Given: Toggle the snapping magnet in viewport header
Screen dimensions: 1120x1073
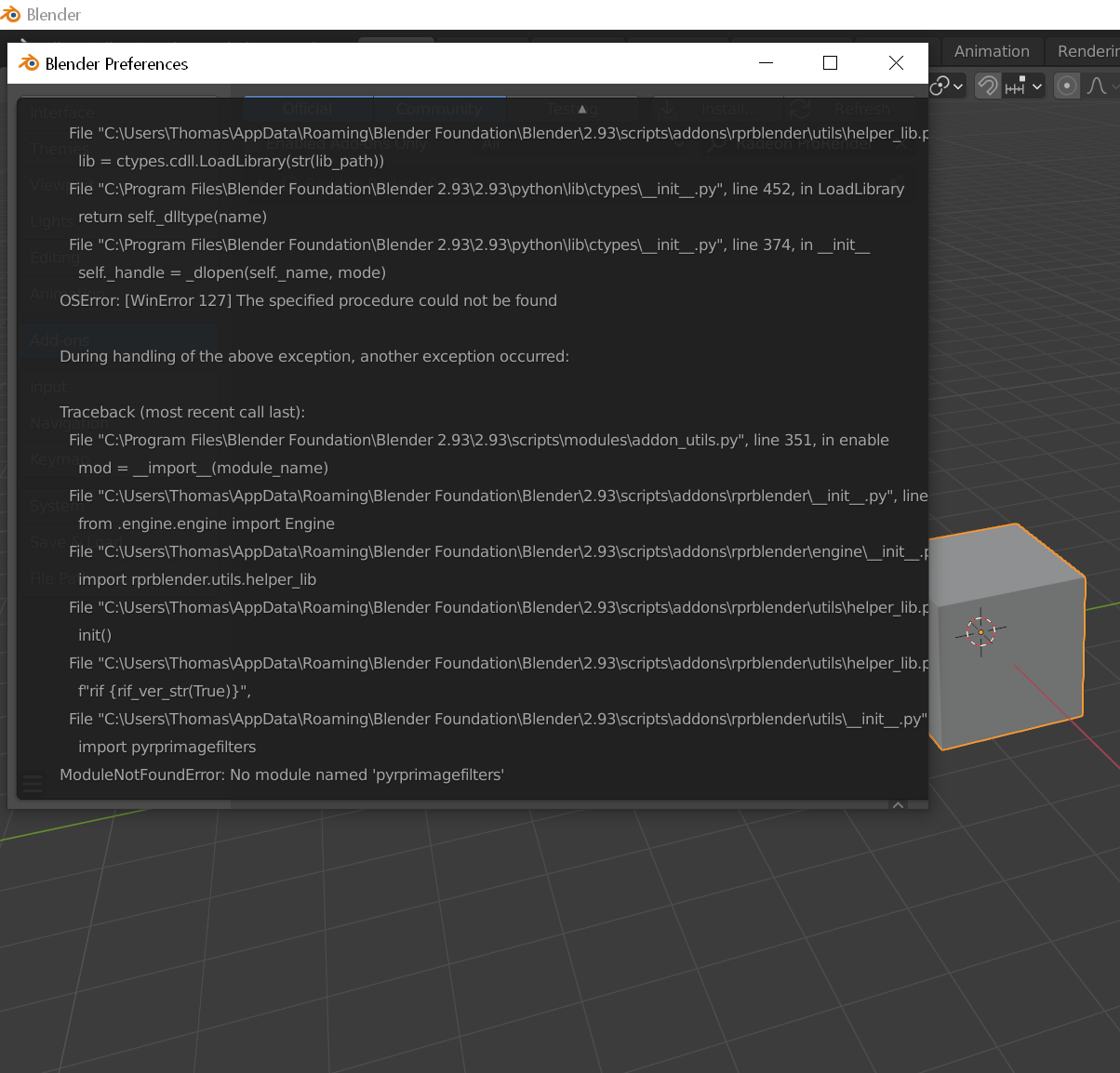Looking at the screenshot, I should [987, 86].
